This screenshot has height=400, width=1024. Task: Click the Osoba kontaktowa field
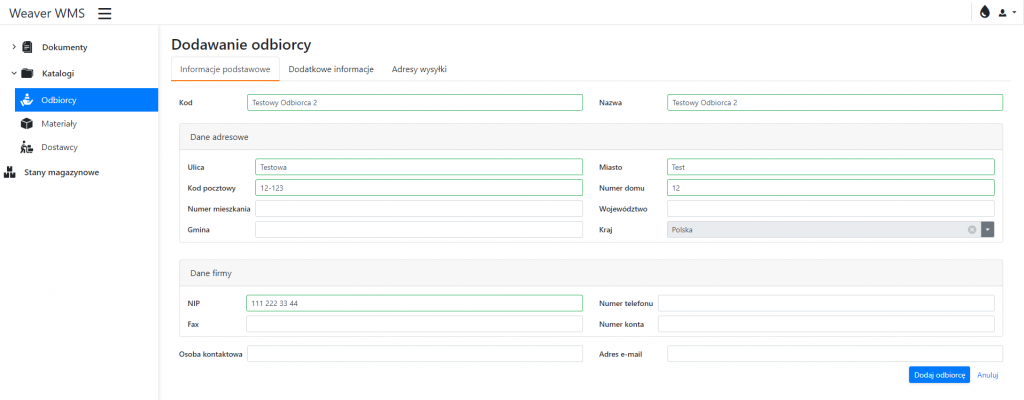coord(415,354)
